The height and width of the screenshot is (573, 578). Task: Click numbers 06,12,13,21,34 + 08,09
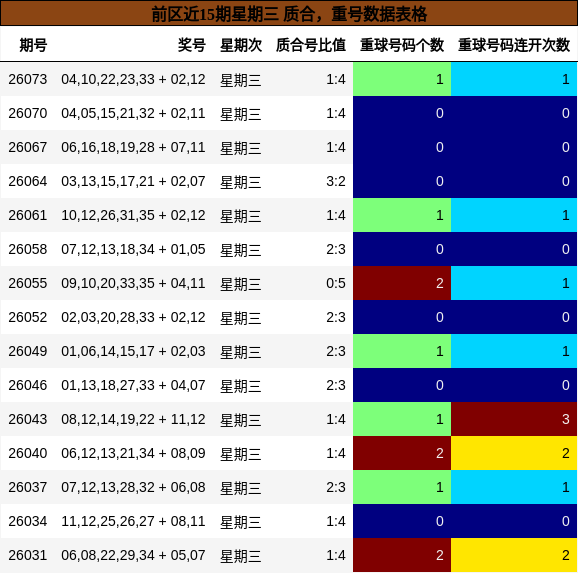pyautogui.click(x=133, y=453)
